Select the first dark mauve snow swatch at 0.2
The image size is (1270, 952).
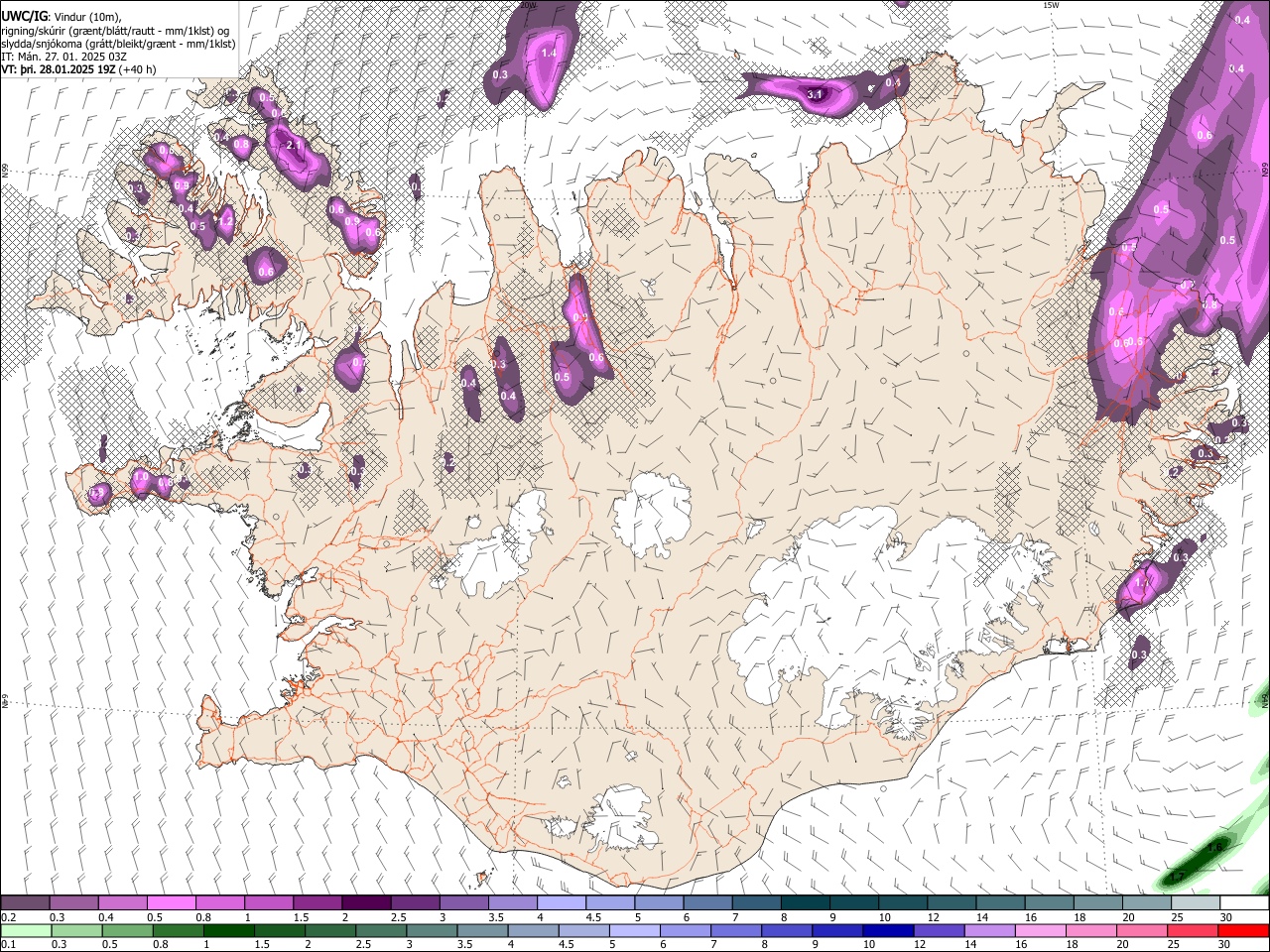[x=26, y=902]
